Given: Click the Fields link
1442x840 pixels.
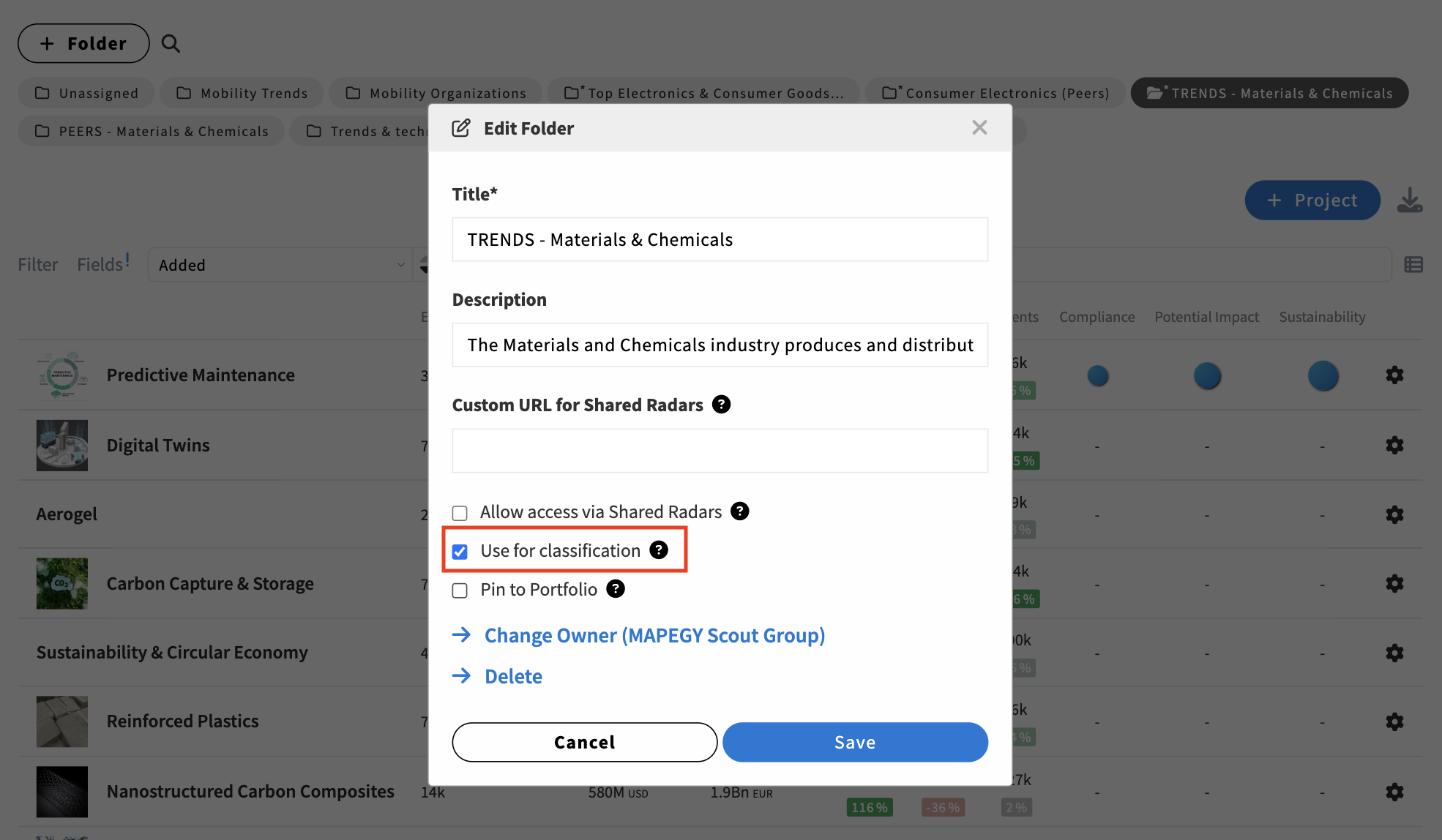Looking at the screenshot, I should pyautogui.click(x=100, y=264).
